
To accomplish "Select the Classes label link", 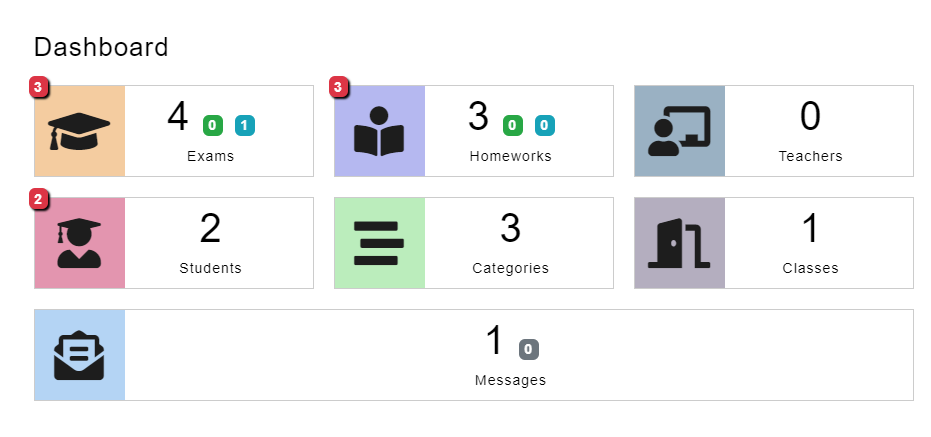I will [x=810, y=268].
